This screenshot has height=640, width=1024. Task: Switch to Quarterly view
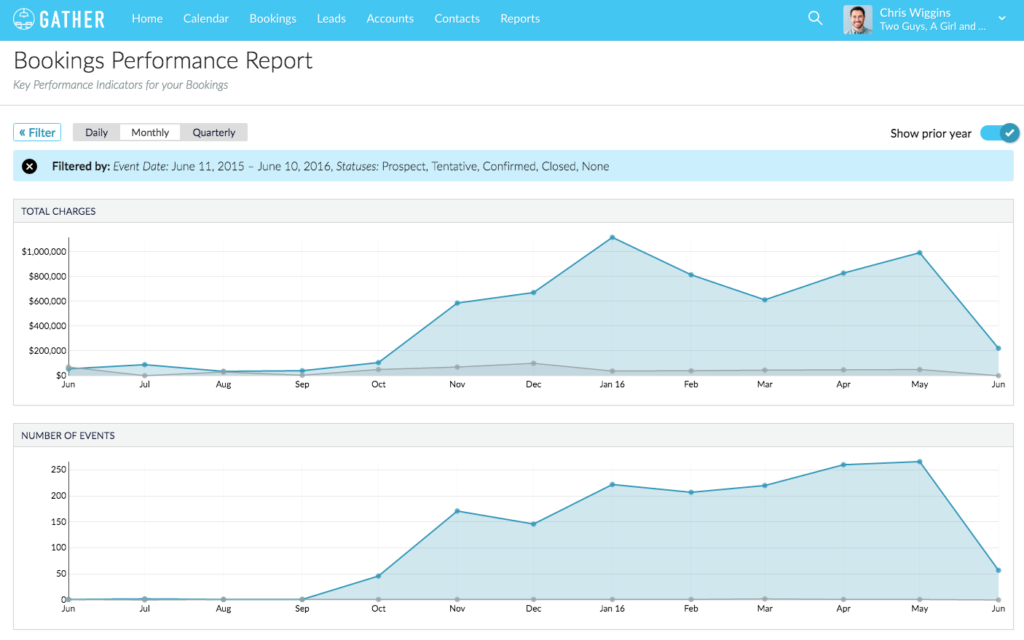point(214,132)
